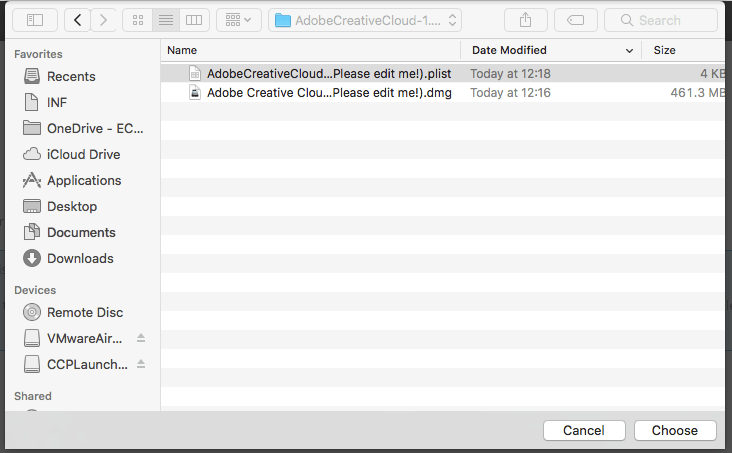Image resolution: width=732 pixels, height=453 pixels.
Task: Open iCloud Drive in sidebar
Action: 84,155
